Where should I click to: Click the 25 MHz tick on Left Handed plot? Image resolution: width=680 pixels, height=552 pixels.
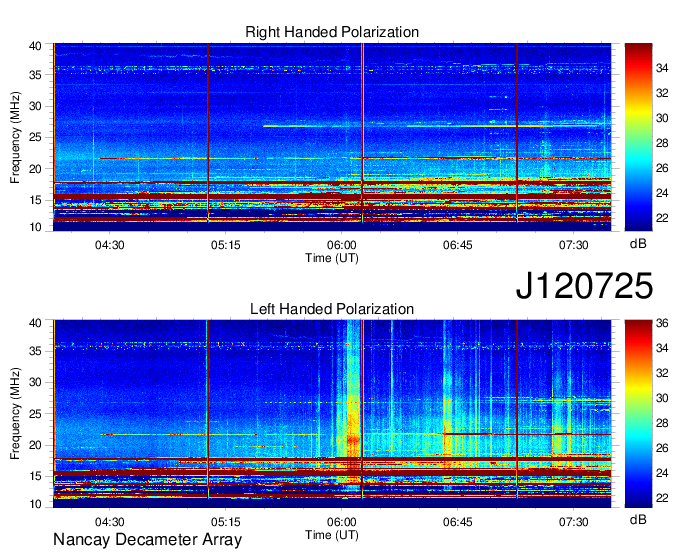(x=35, y=414)
